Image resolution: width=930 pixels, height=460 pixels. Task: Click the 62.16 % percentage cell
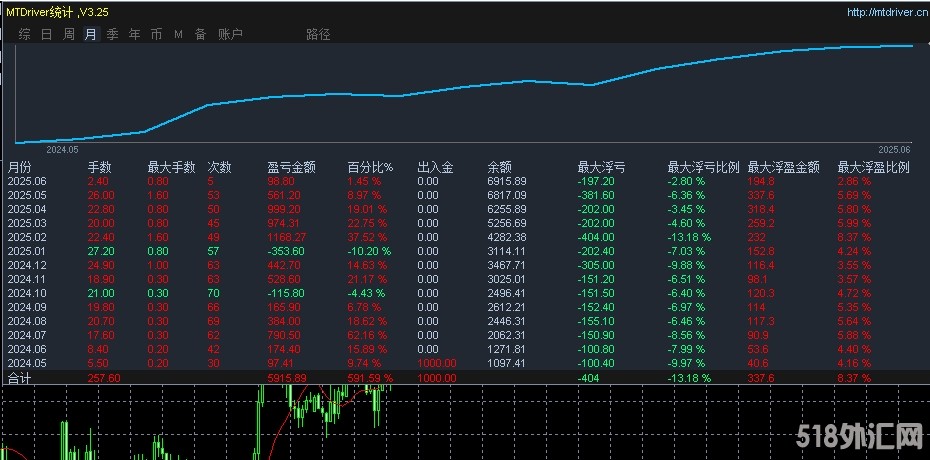tap(367, 335)
